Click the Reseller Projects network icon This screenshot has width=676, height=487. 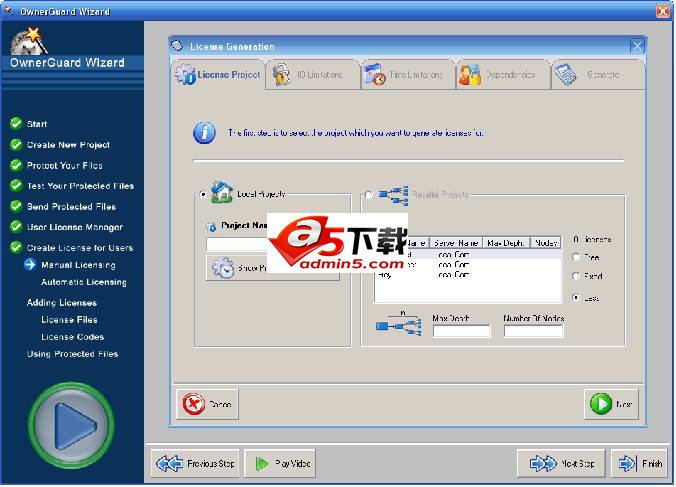click(x=393, y=195)
